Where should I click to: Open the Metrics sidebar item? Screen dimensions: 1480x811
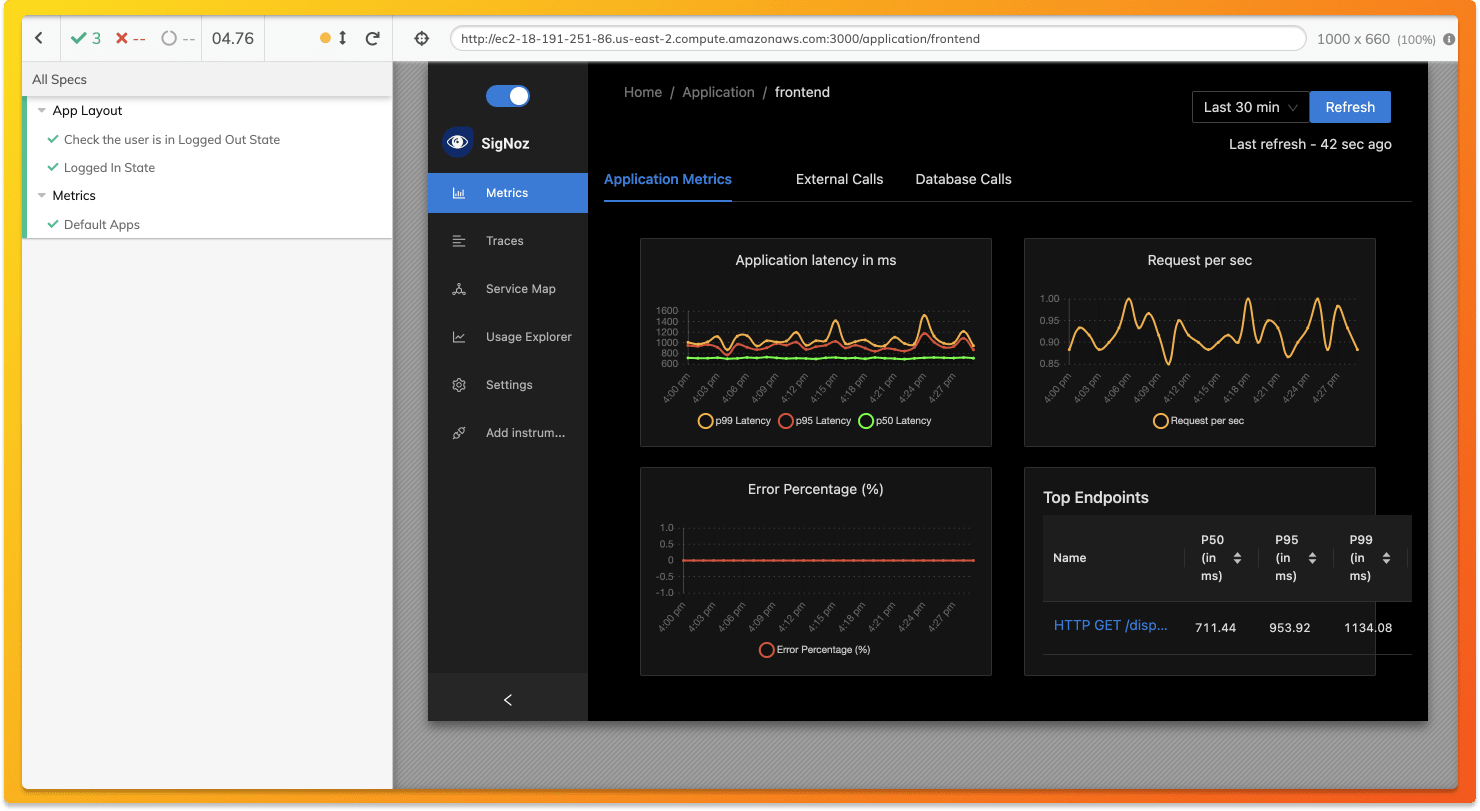507,193
